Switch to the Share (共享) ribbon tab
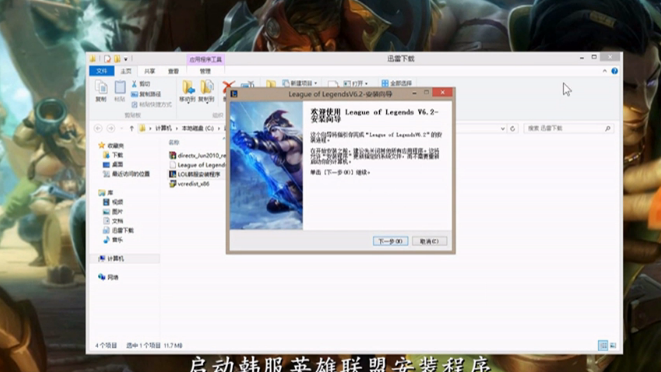The height and width of the screenshot is (372, 661). pyautogui.click(x=149, y=71)
